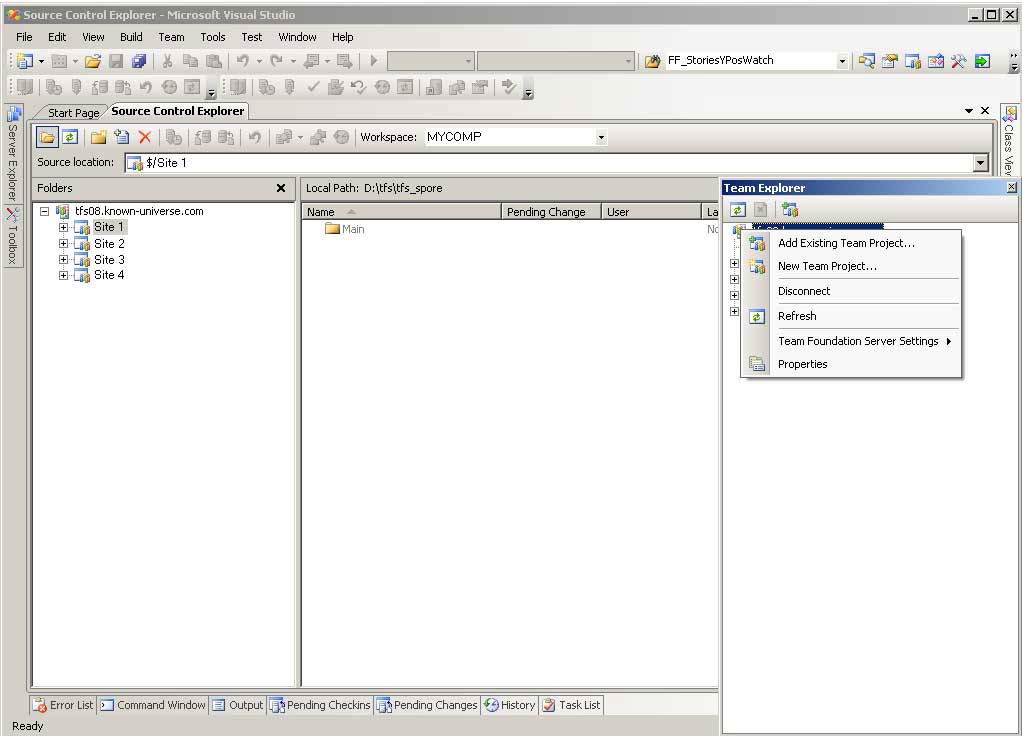Screen dimensions: 1022x736
Task: Click the Find in Files icon beside FF_StoriesYPosWatch
Action: coord(652,61)
